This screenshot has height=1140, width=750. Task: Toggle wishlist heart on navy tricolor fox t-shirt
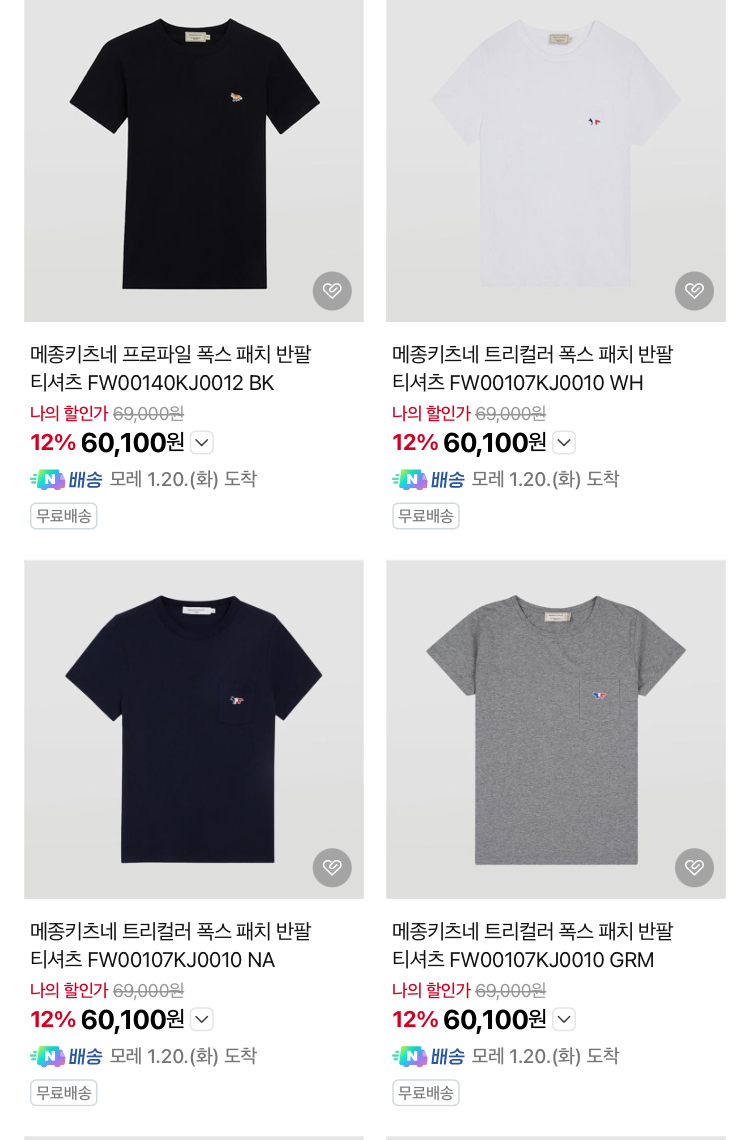[332, 867]
